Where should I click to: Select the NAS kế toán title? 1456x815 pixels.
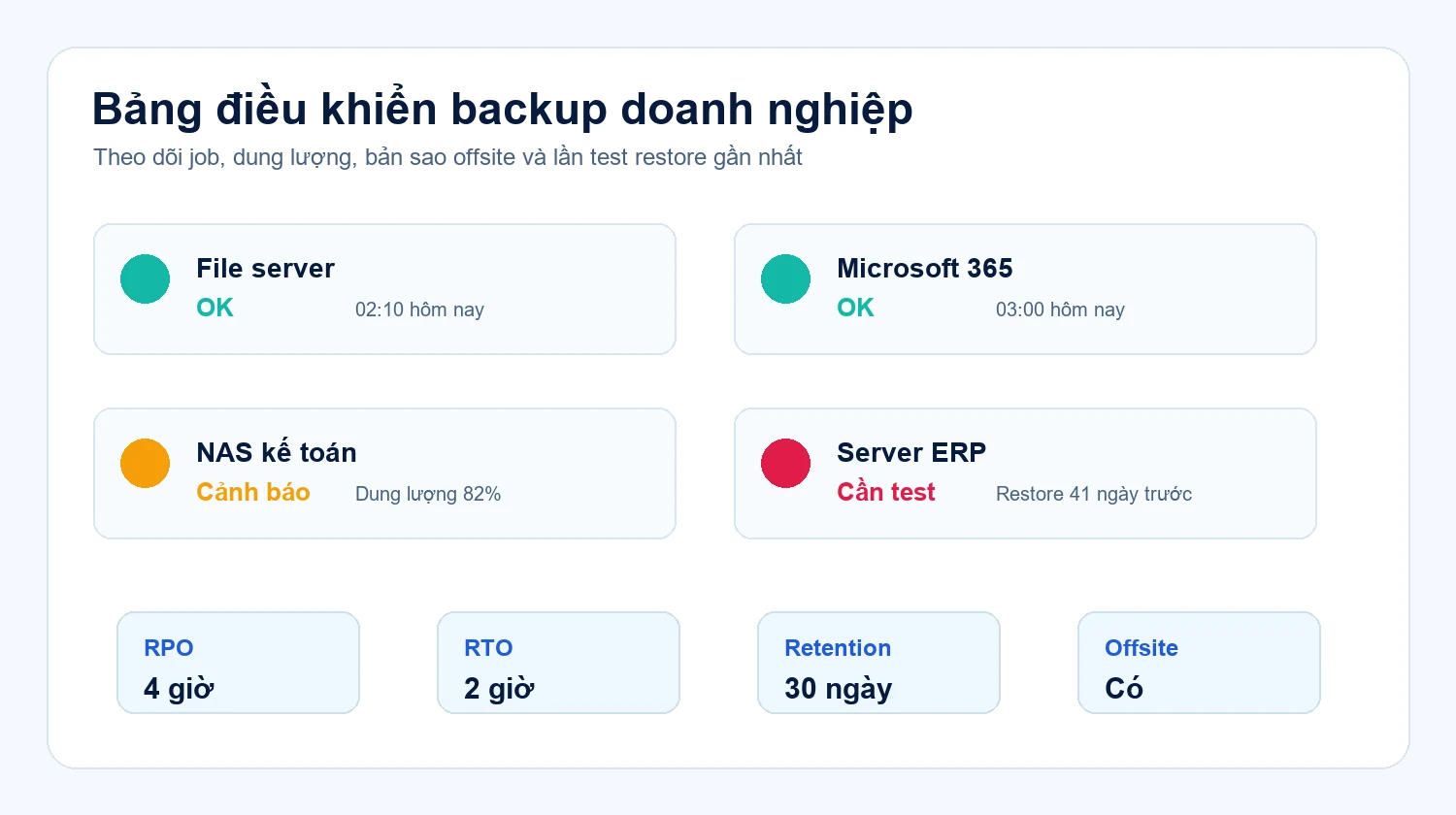(277, 452)
